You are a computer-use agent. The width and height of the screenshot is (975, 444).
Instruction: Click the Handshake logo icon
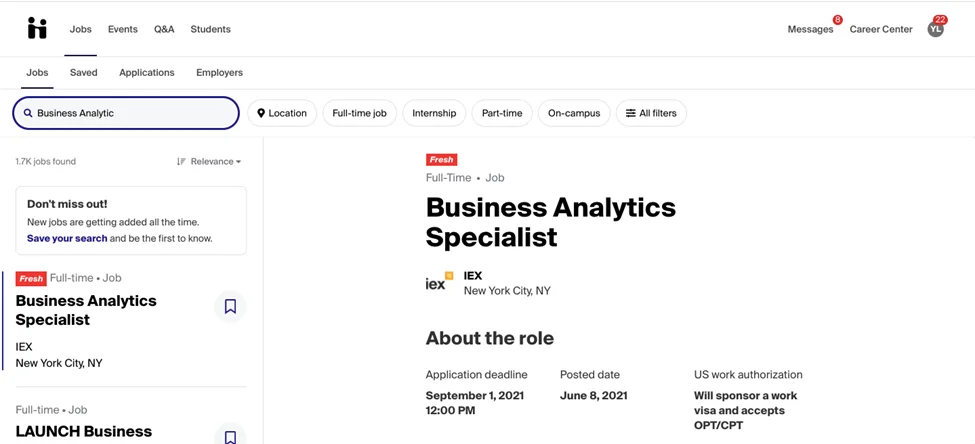pos(37,29)
